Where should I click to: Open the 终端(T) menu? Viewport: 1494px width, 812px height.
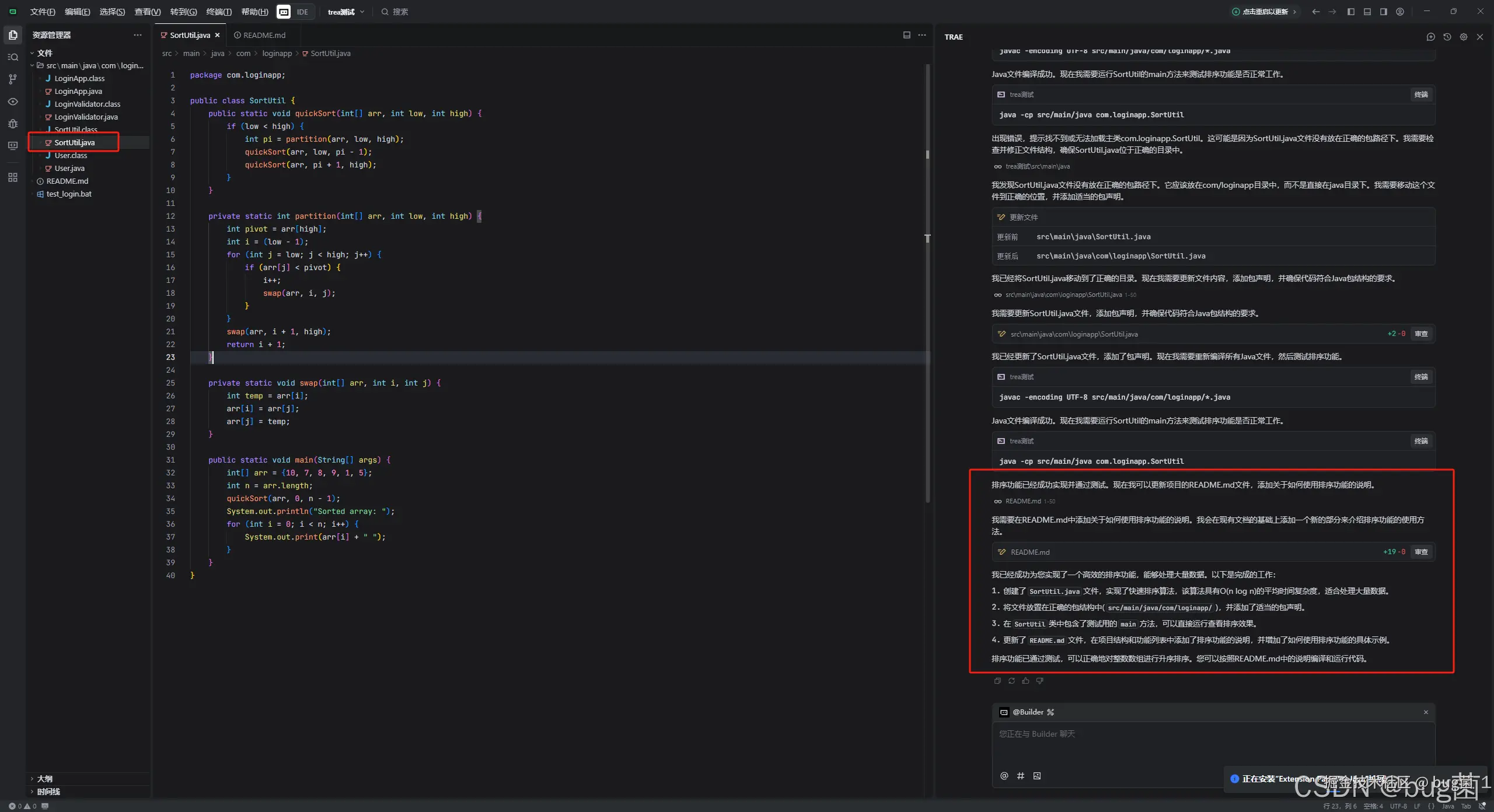point(219,12)
